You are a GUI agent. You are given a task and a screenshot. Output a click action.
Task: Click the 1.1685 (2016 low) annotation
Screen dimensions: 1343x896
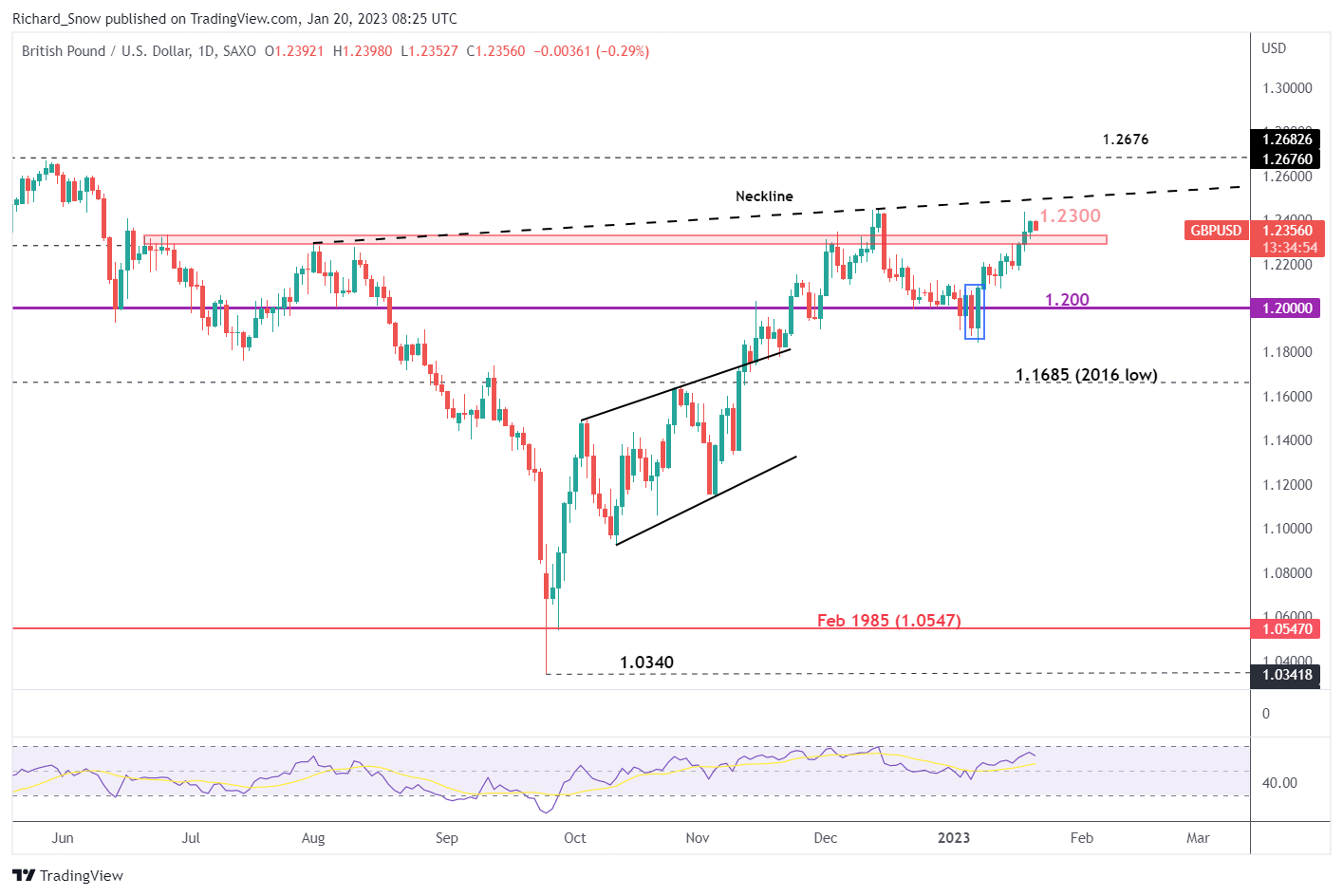[x=1087, y=375]
